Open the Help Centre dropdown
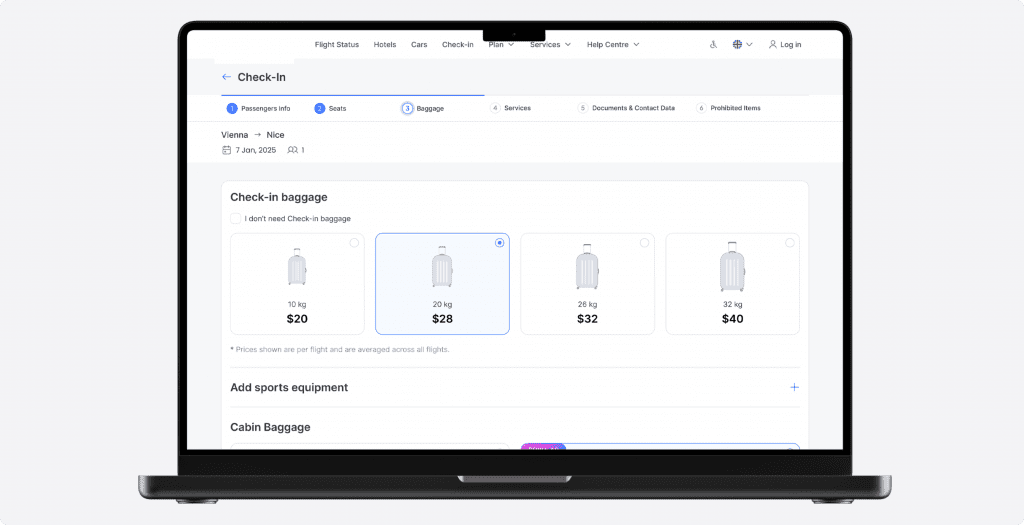 [x=612, y=45]
